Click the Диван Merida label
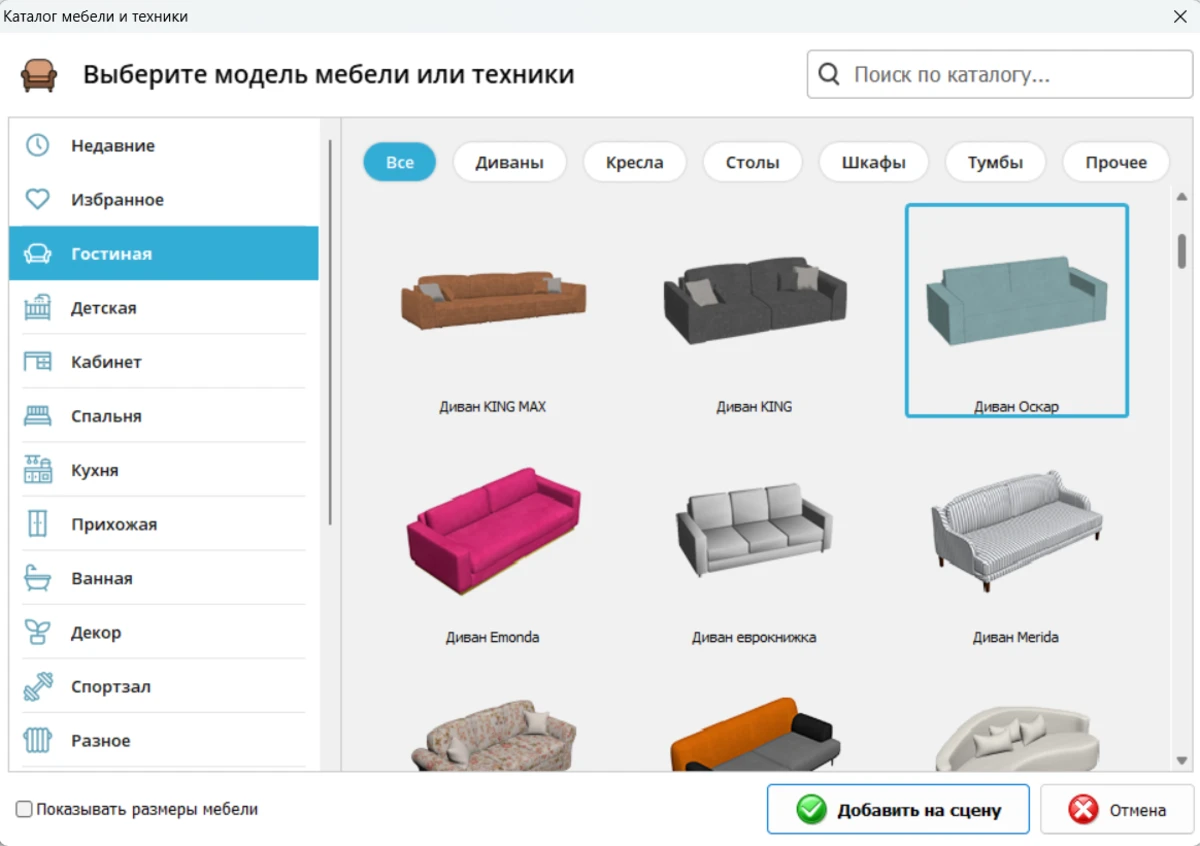This screenshot has width=1200, height=846. tap(1016, 637)
